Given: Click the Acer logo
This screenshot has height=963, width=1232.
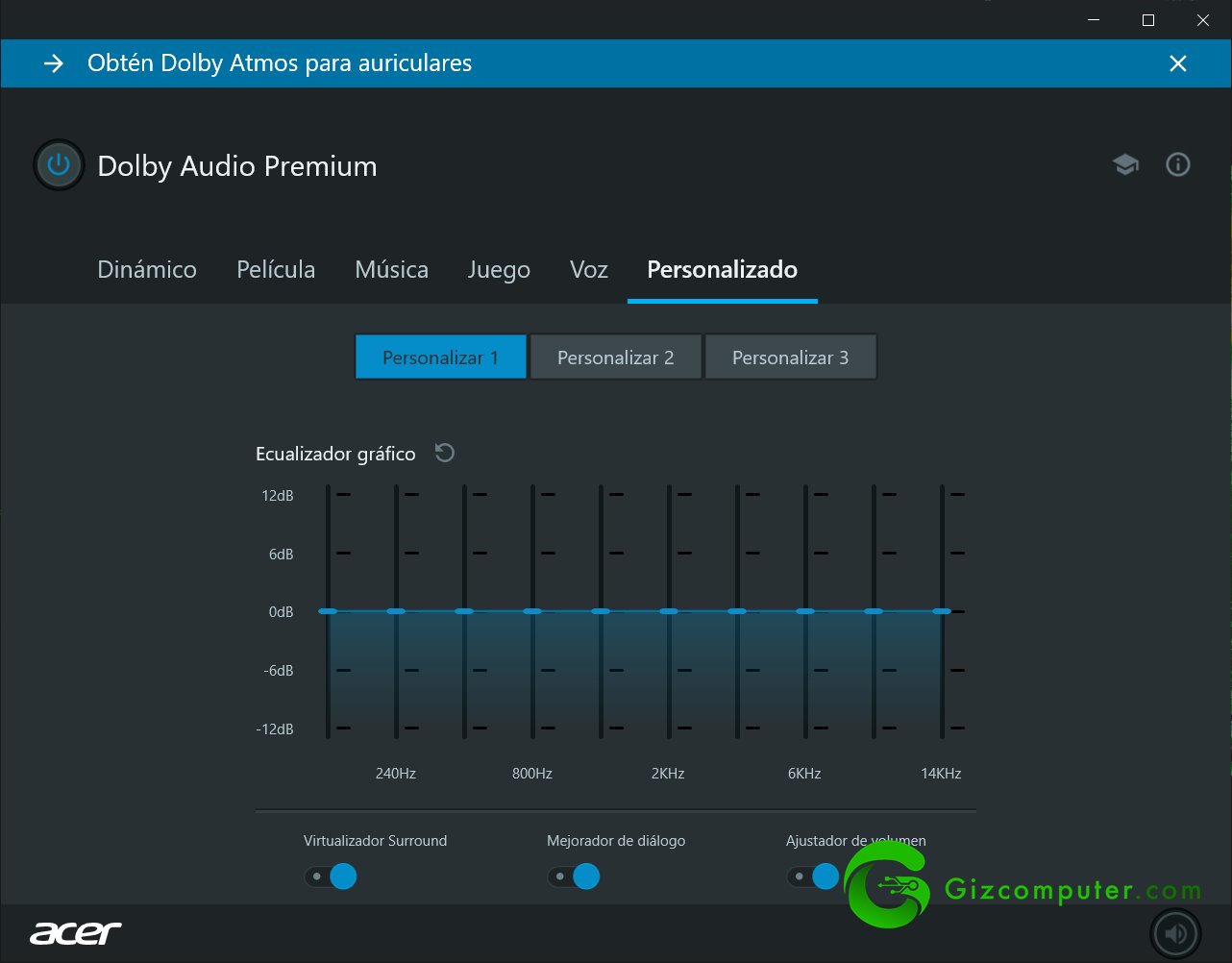Looking at the screenshot, I should 76,932.
